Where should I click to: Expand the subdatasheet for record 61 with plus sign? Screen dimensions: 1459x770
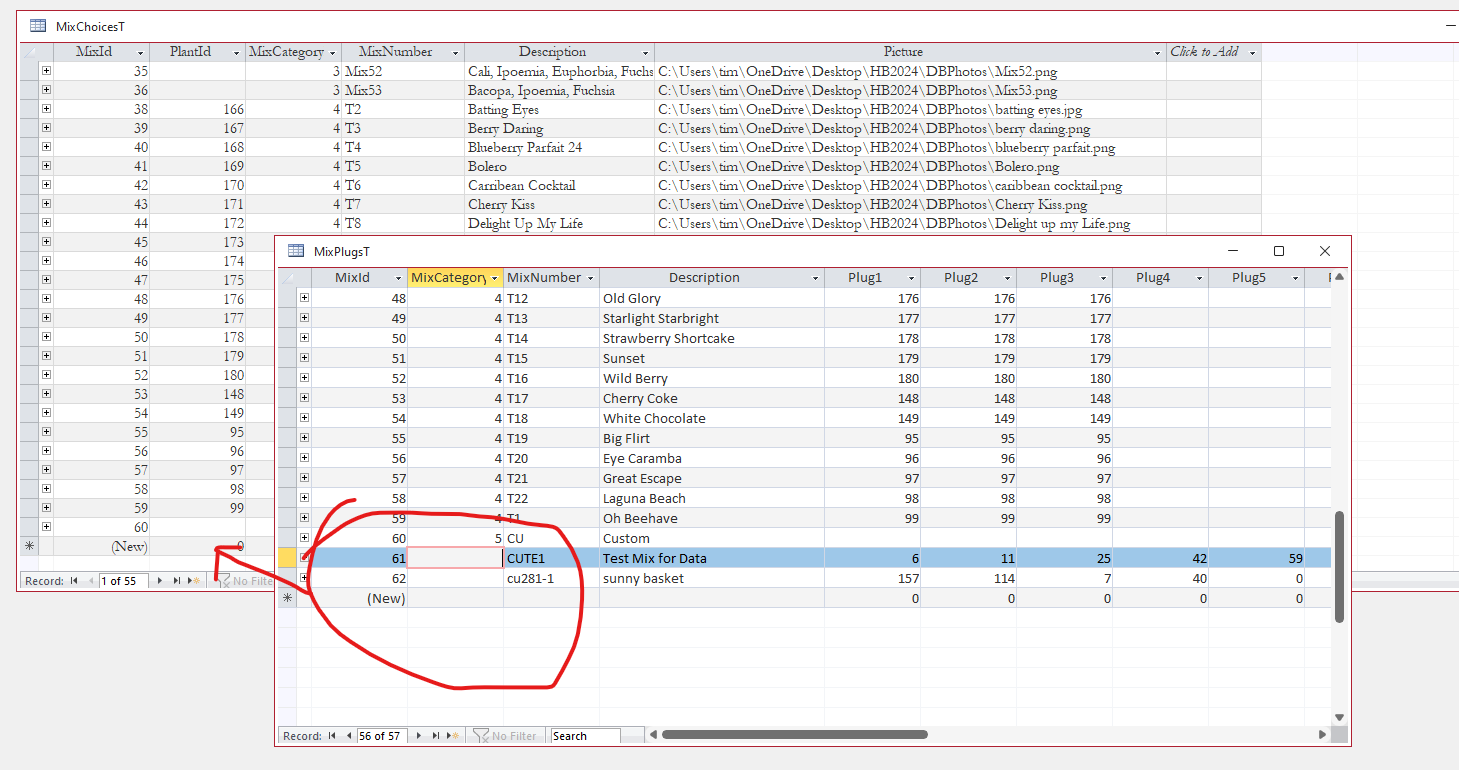pos(305,558)
